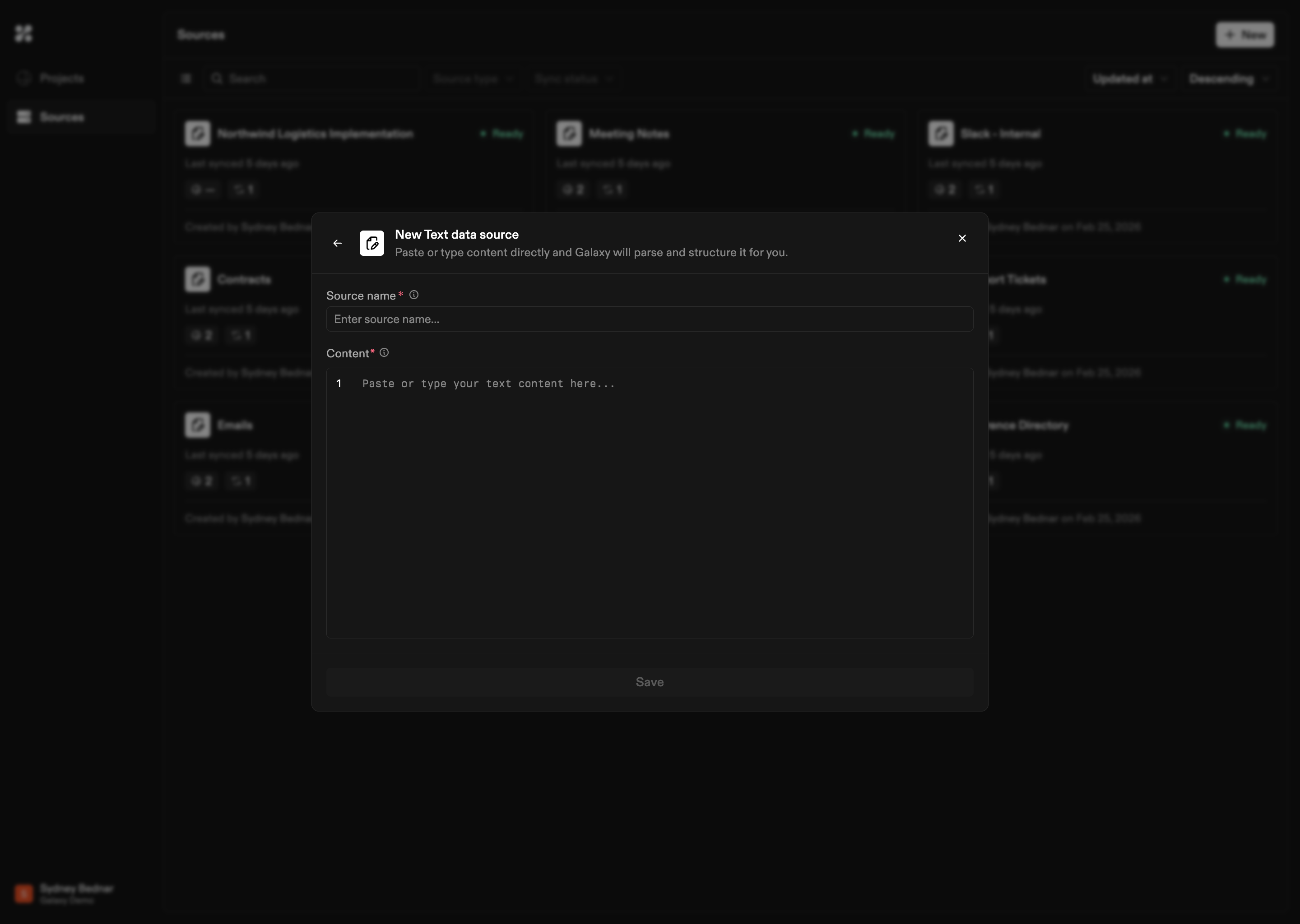1300x924 pixels.
Task: Click info icon next to Content label
Action: point(384,353)
